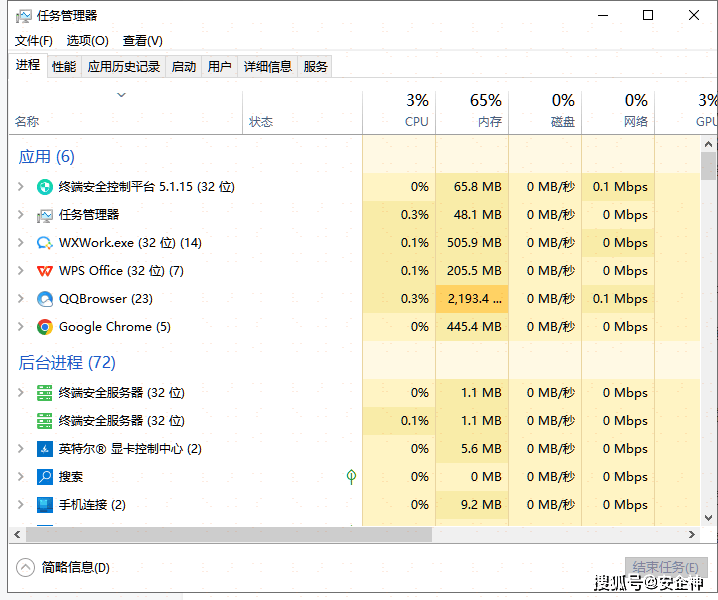Collapse to 简略信息 view using the arrow button

(x=25, y=567)
